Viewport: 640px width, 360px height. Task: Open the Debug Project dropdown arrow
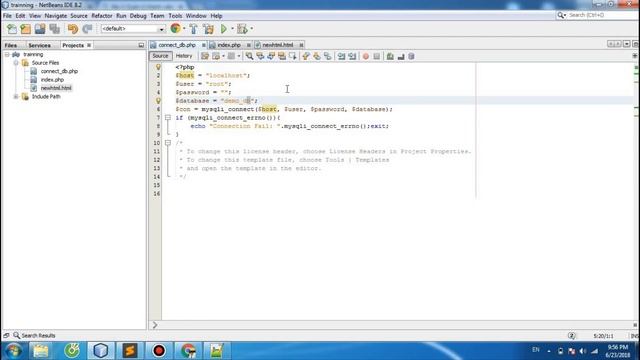point(251,29)
